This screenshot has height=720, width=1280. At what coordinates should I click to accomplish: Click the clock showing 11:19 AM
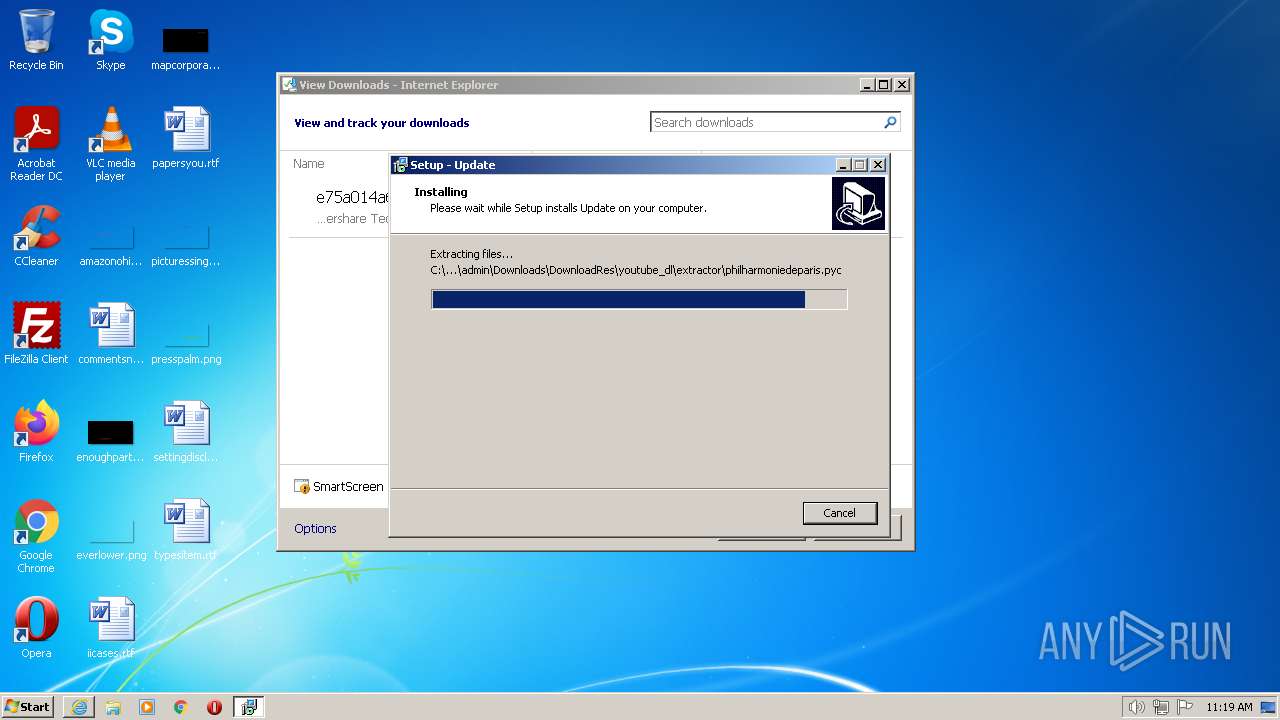coord(1229,707)
